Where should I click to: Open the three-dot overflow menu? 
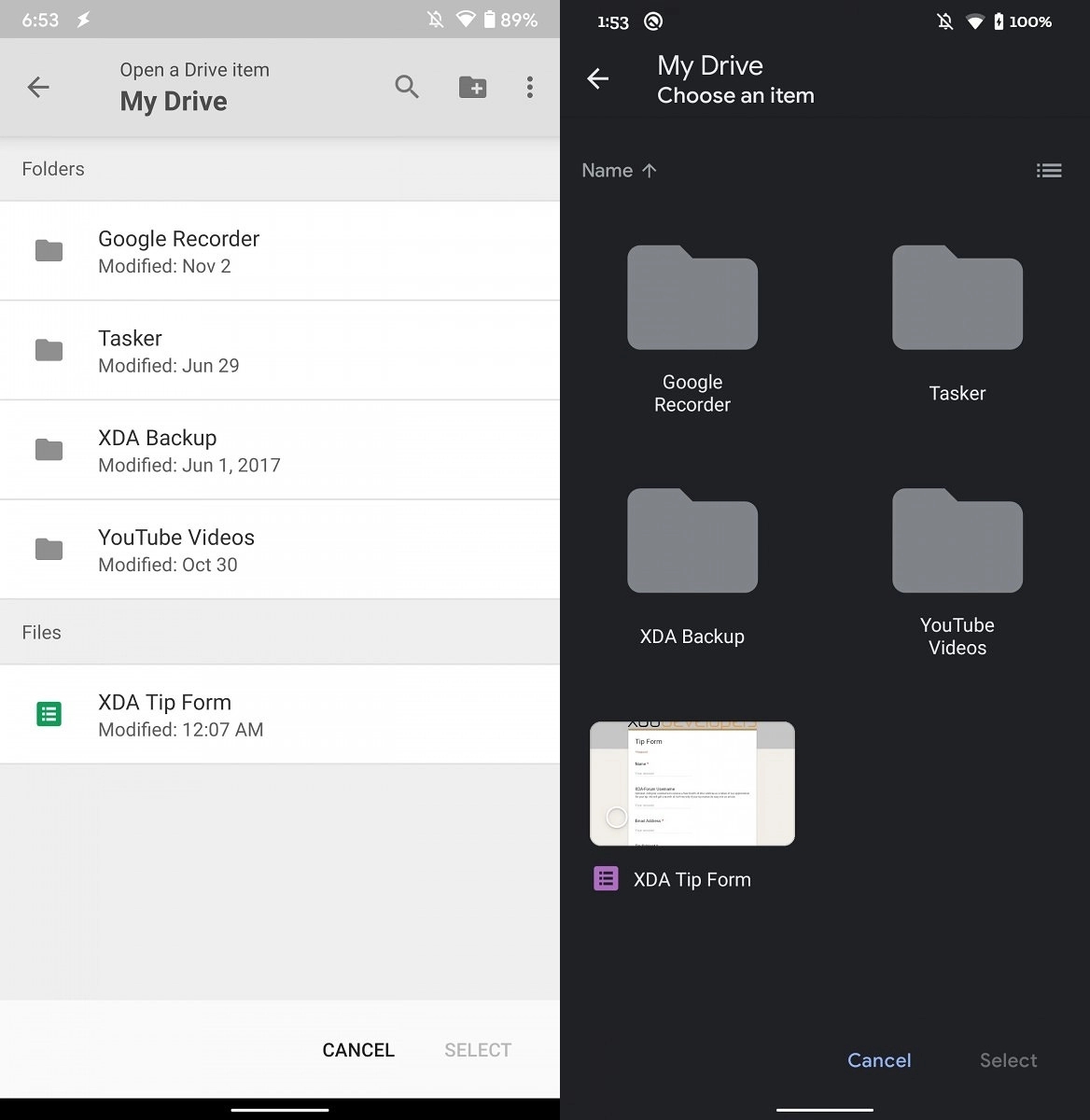pos(529,87)
